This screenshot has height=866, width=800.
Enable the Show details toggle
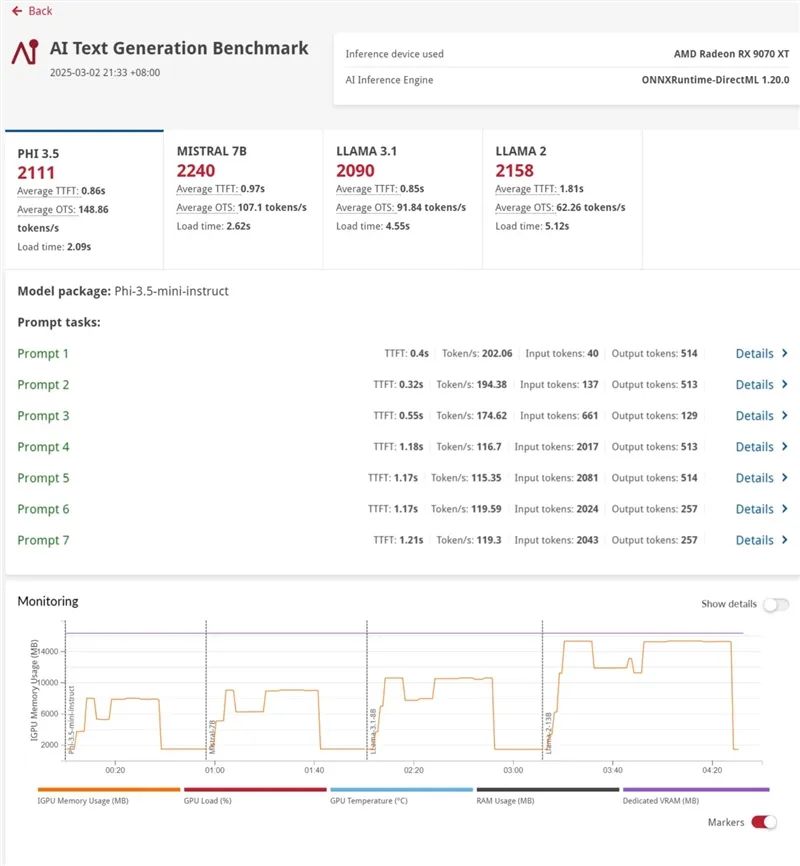(776, 604)
